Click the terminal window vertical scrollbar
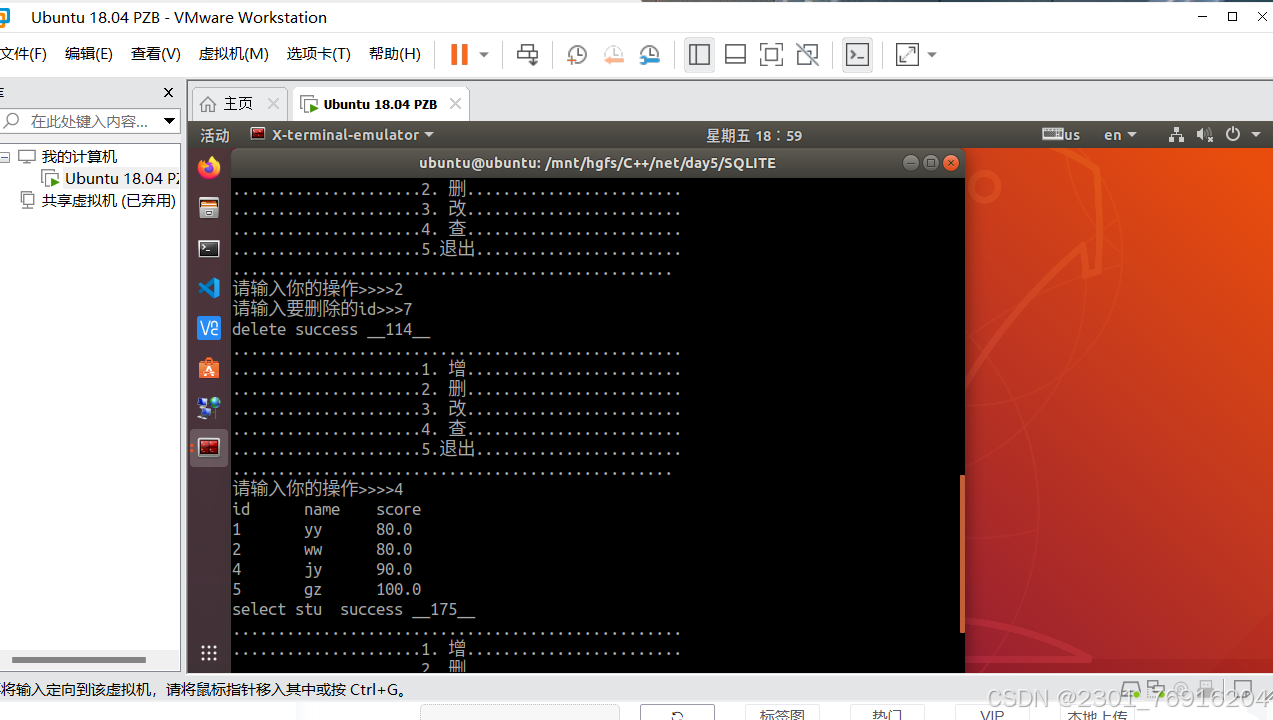Viewport: 1273px width, 720px height. tap(962, 553)
